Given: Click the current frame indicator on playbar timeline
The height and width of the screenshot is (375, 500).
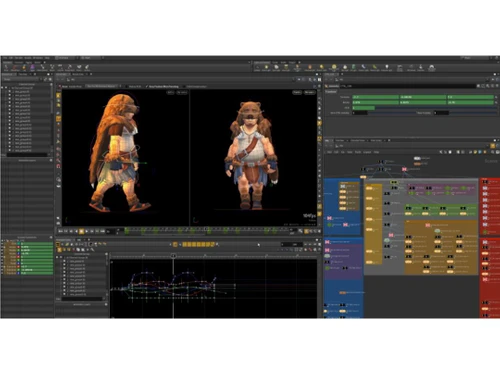Looking at the screenshot, I should pos(206,229).
